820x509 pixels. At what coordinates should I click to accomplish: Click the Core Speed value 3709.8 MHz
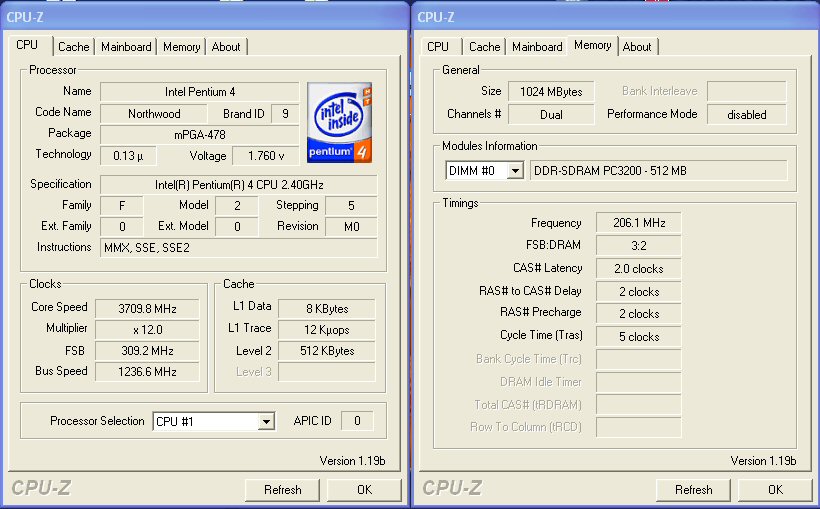coord(147,309)
